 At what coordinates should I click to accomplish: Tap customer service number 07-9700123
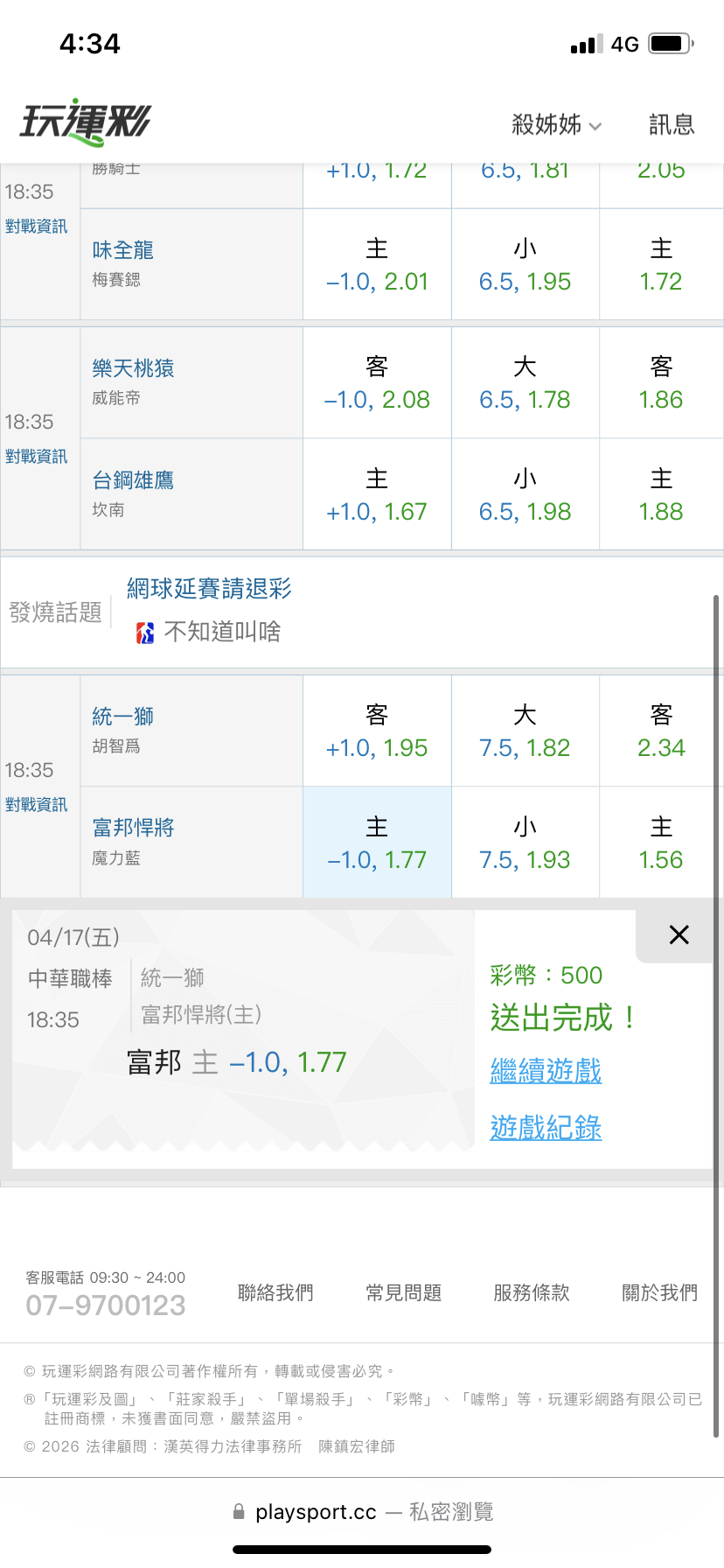(106, 1305)
